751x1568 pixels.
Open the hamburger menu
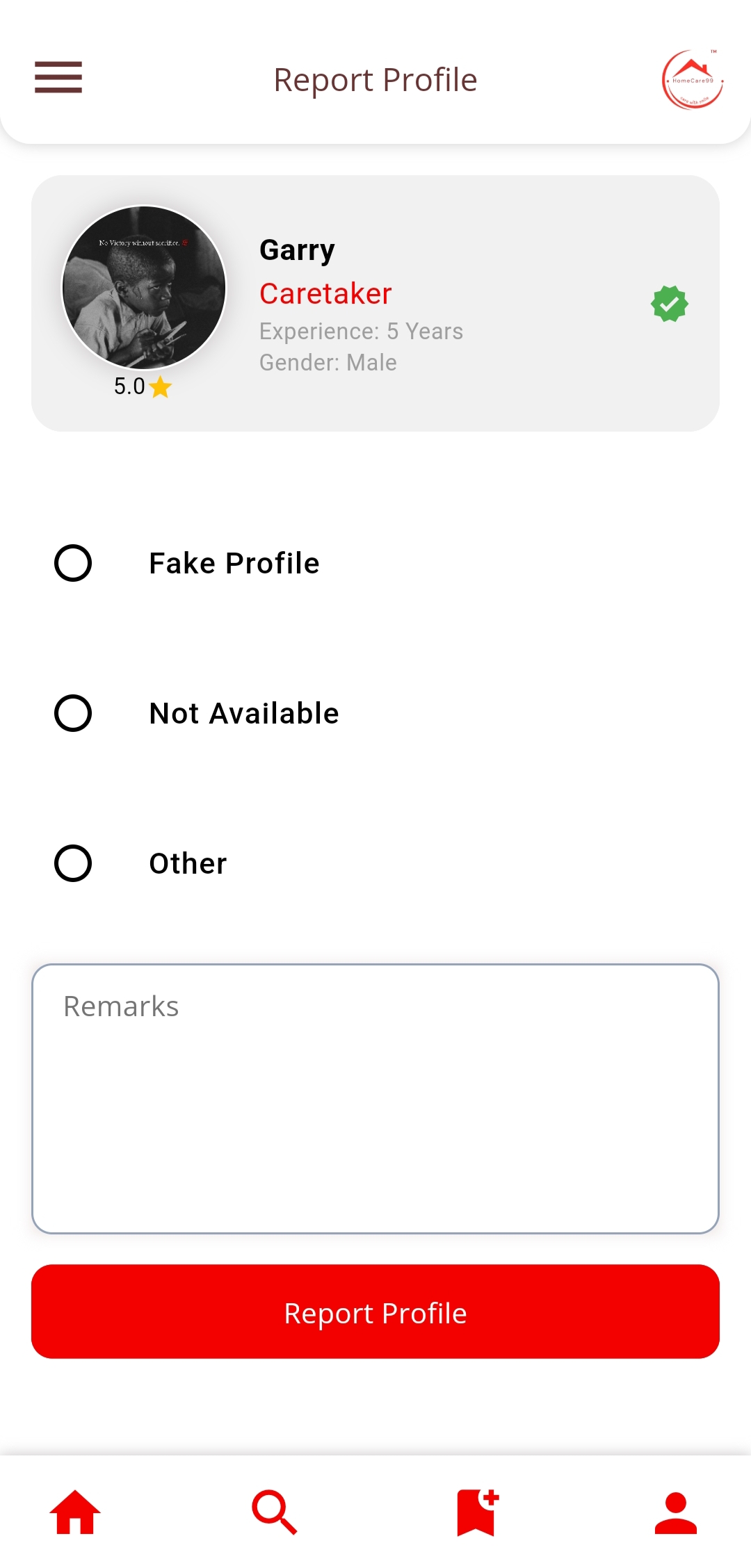[58, 77]
